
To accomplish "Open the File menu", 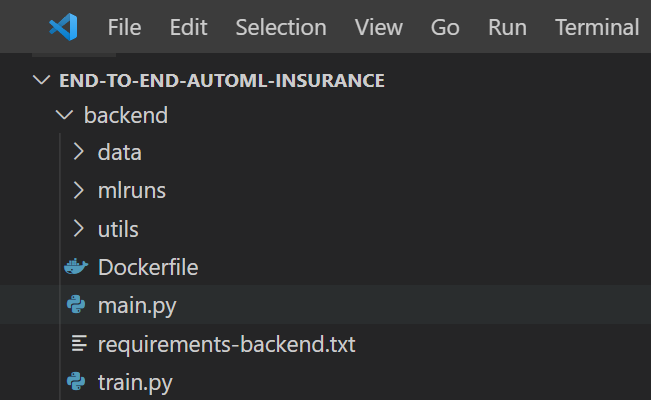I will 124,28.
